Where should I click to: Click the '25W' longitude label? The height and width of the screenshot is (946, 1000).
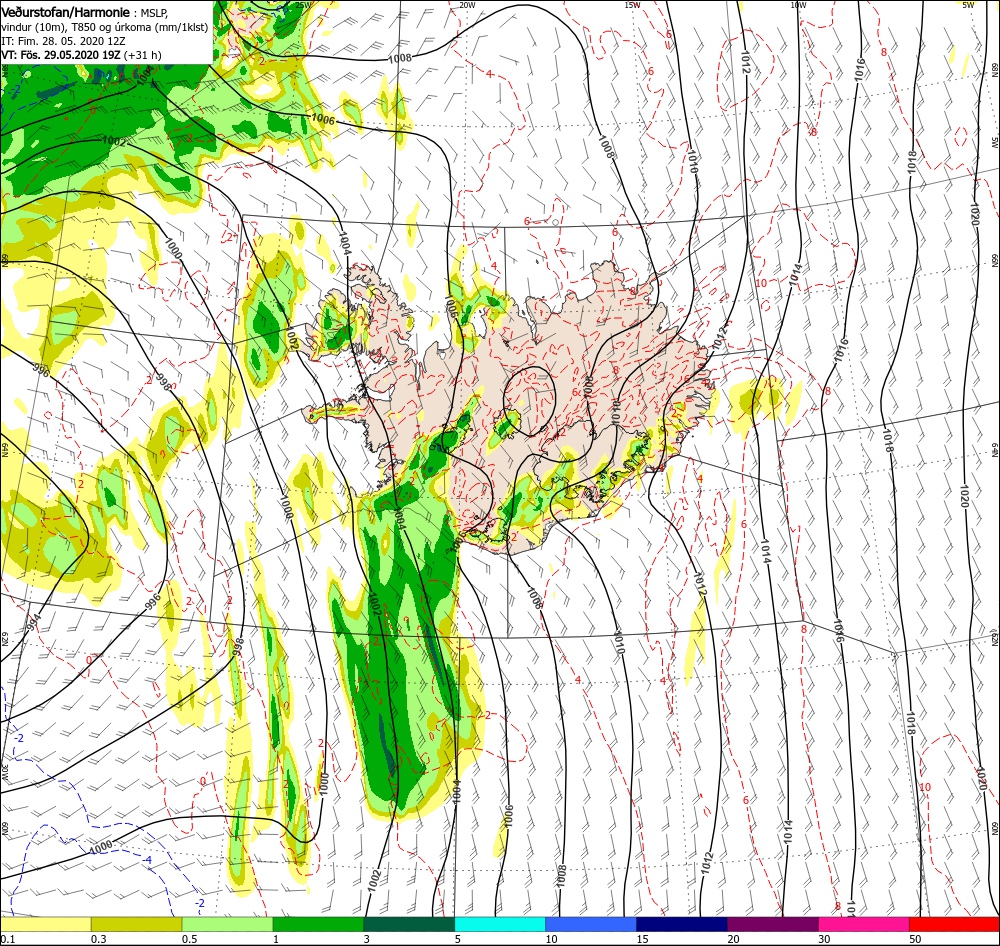[304, 5]
